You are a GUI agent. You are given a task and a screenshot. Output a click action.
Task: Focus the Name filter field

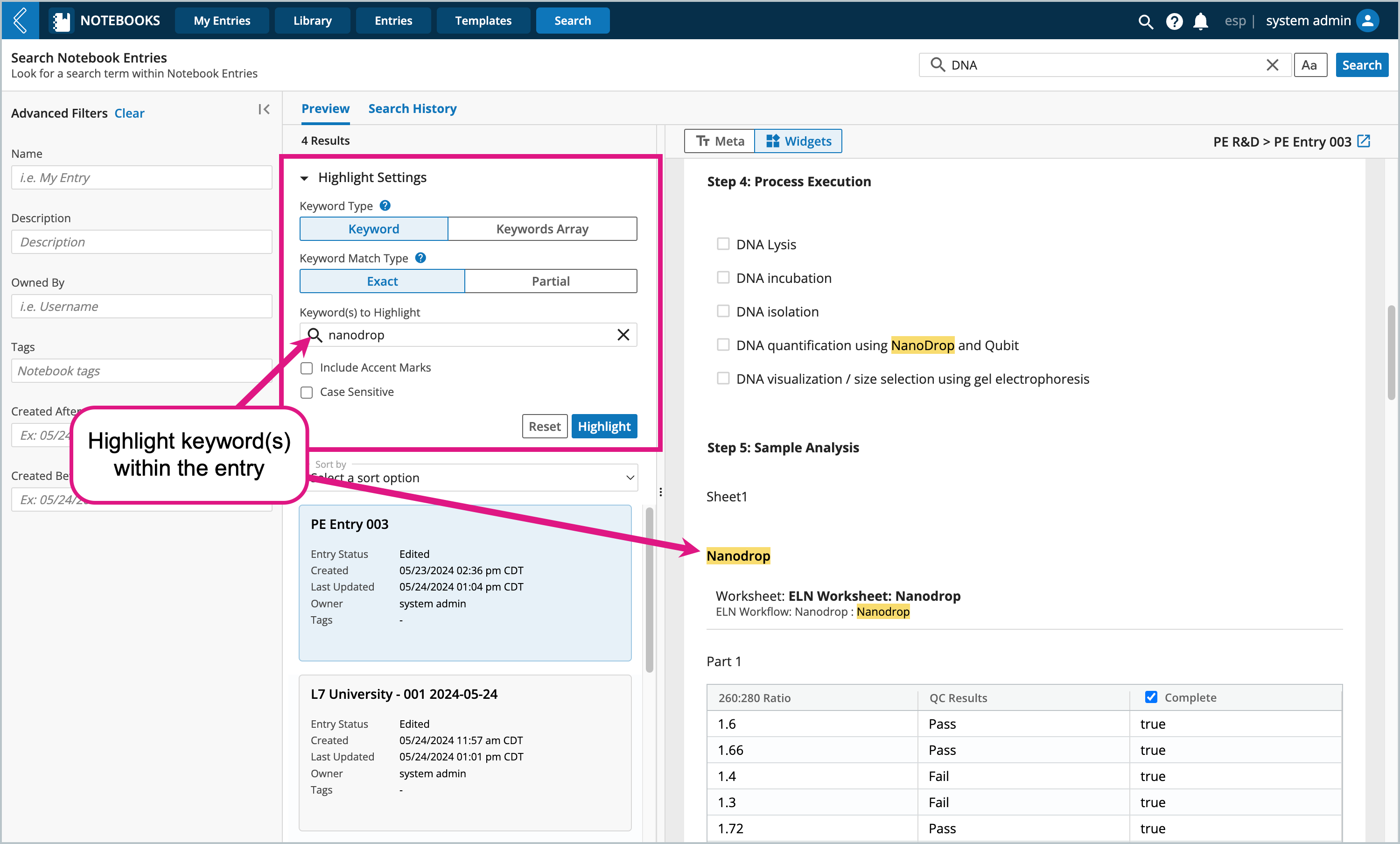[141, 177]
